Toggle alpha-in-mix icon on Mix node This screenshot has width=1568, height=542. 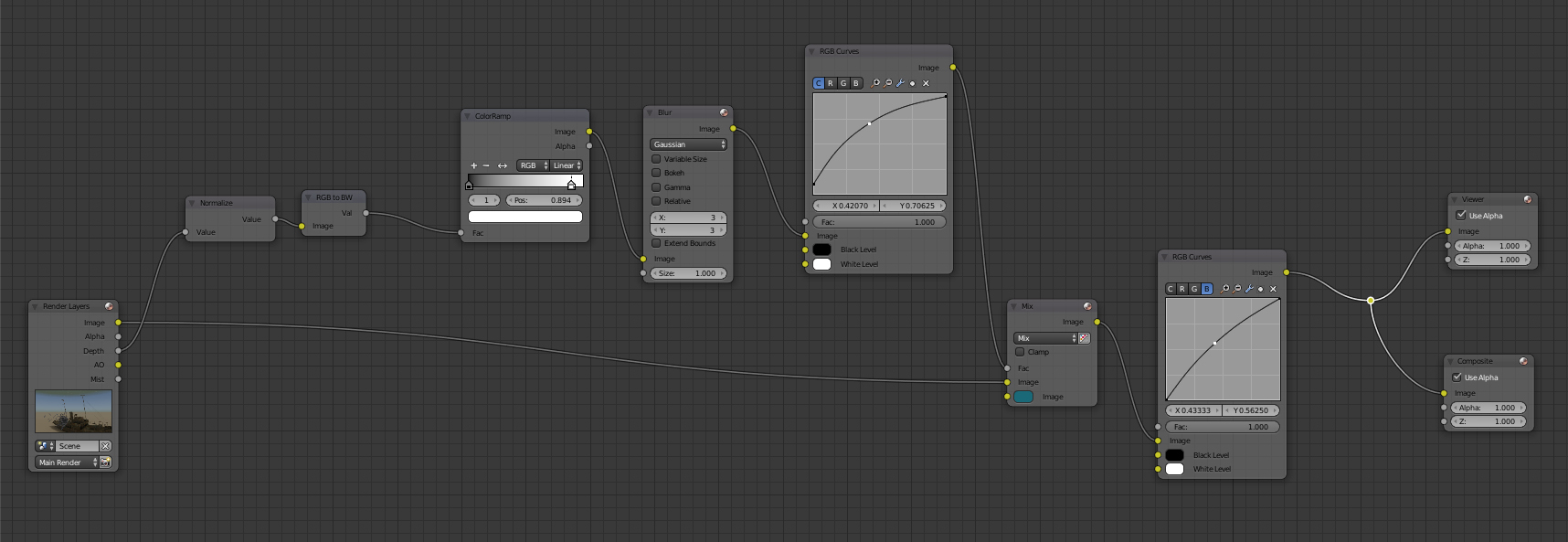tap(1085, 338)
